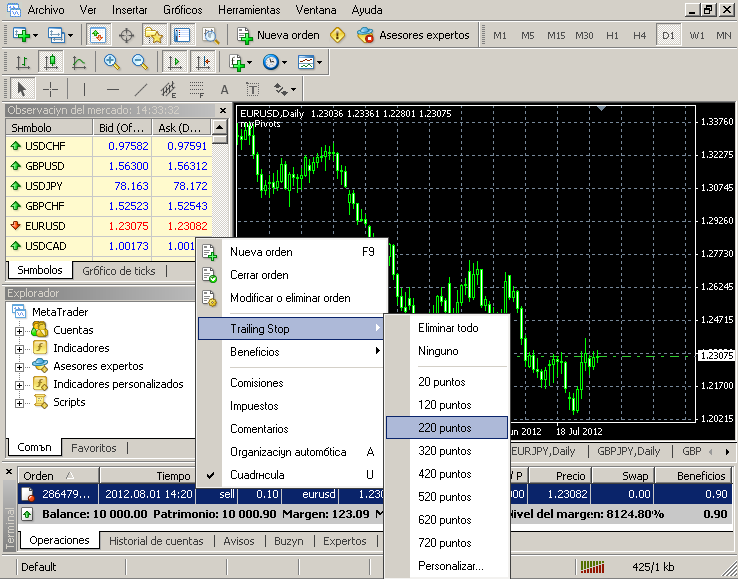738x579 pixels.
Task: Select the crosshair cursor tool
Action: coord(51,89)
